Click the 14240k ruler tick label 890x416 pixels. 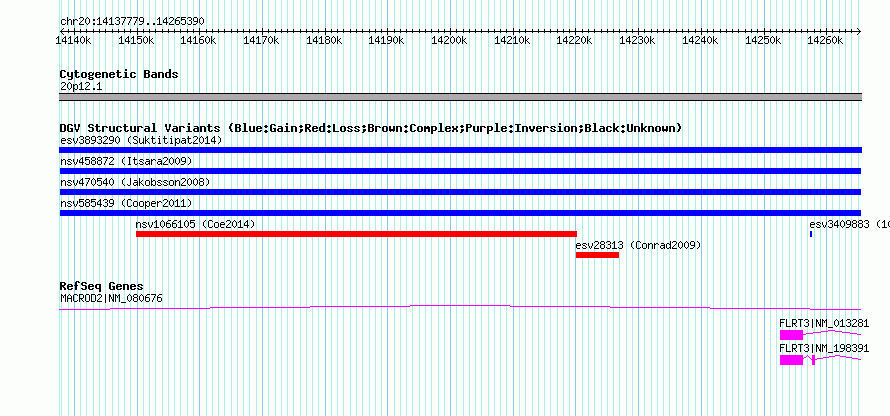(x=700, y=40)
